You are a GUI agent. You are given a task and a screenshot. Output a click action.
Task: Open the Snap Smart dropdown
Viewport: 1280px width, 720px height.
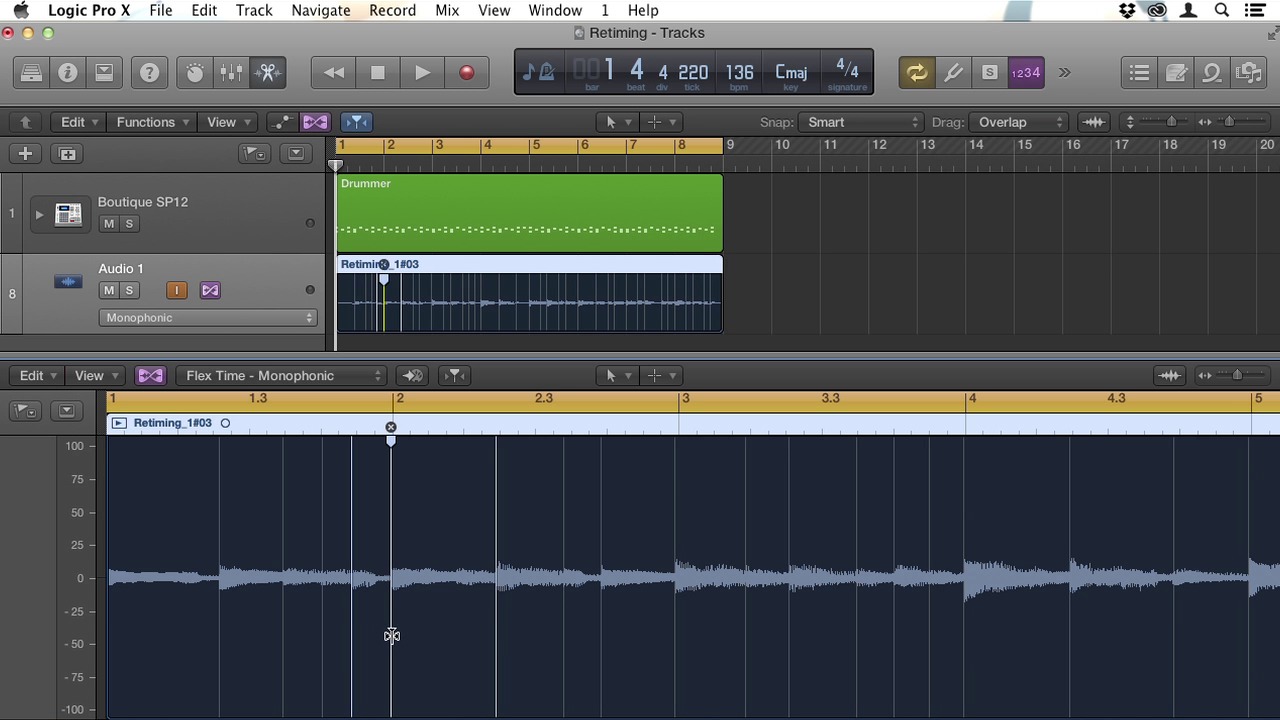pos(861,122)
